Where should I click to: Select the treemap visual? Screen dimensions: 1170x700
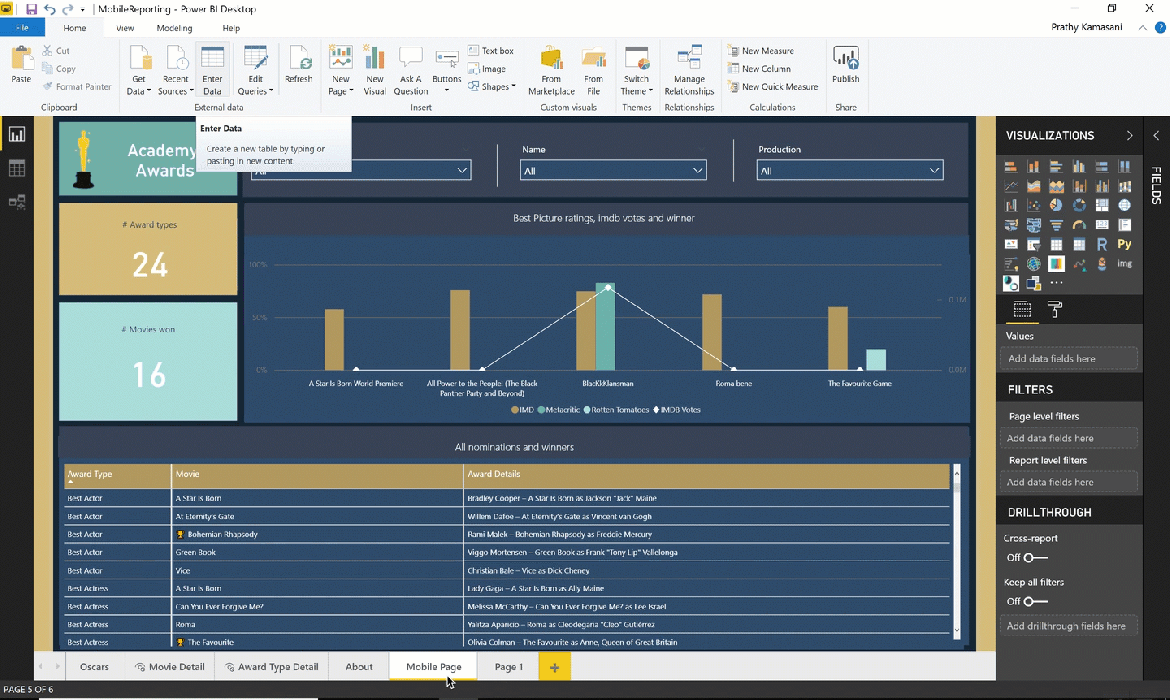tap(1102, 205)
